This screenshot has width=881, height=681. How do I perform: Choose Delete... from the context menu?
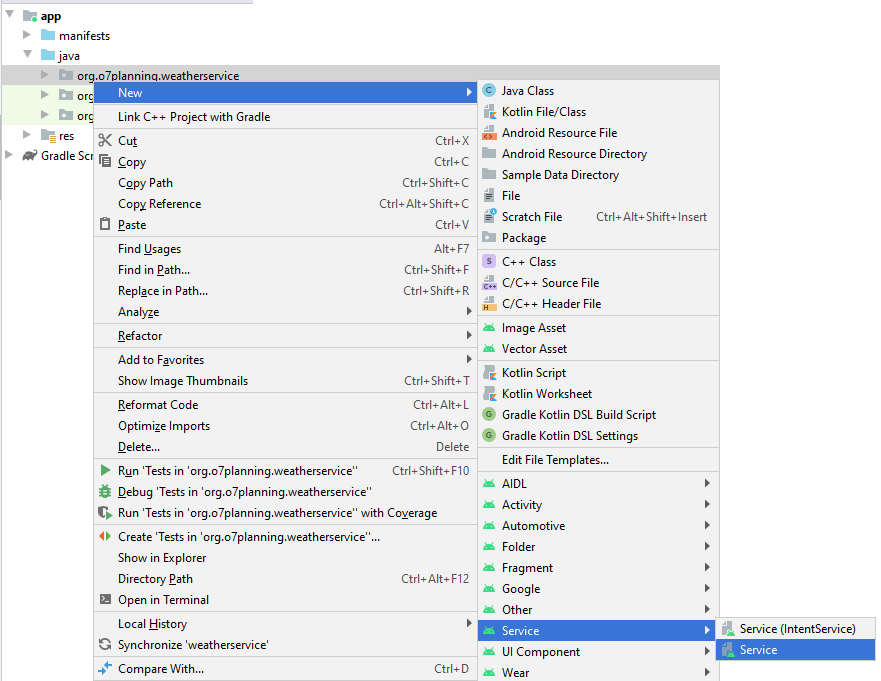pyautogui.click(x=285, y=447)
